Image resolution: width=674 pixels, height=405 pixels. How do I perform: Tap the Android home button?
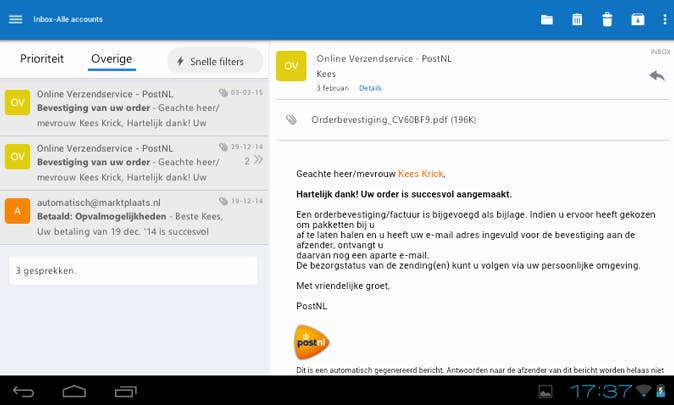pos(74,391)
